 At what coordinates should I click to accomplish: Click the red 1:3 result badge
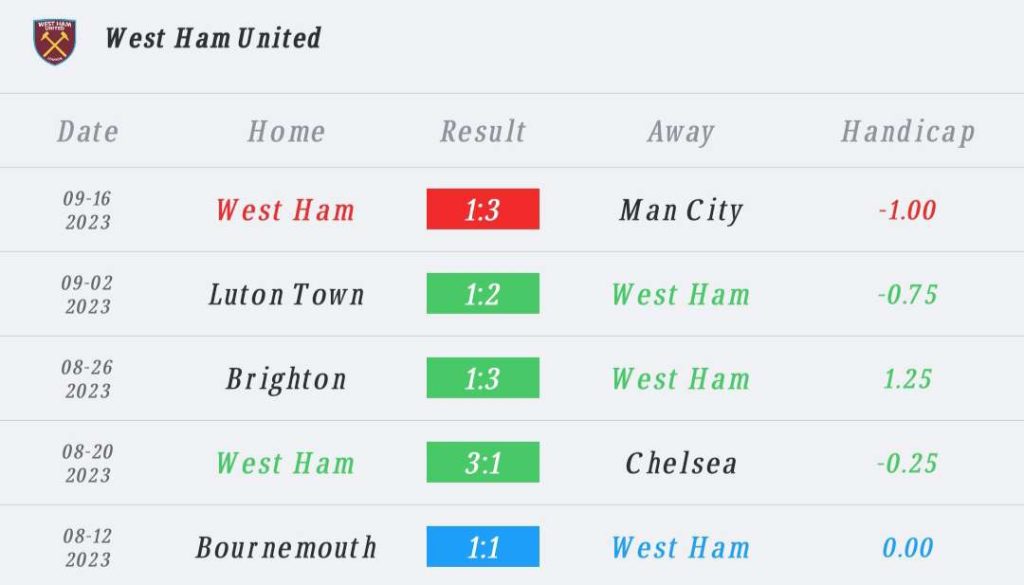[483, 210]
